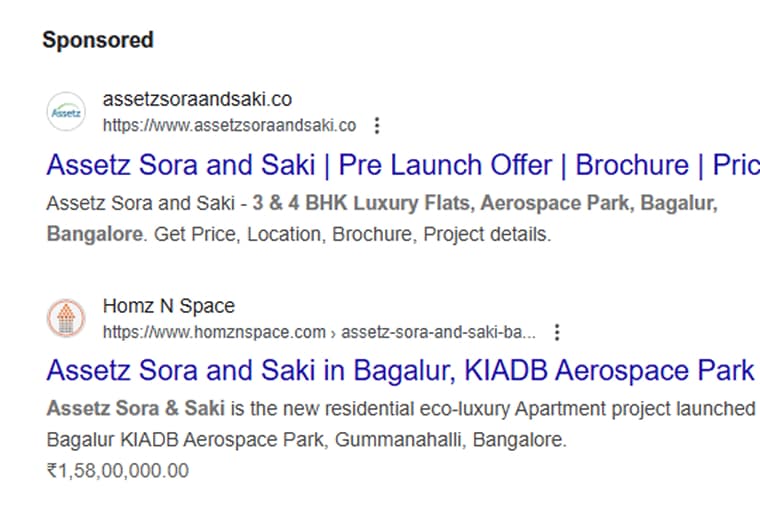Open three-dot menu beside homznspace.com URL

click(x=557, y=332)
